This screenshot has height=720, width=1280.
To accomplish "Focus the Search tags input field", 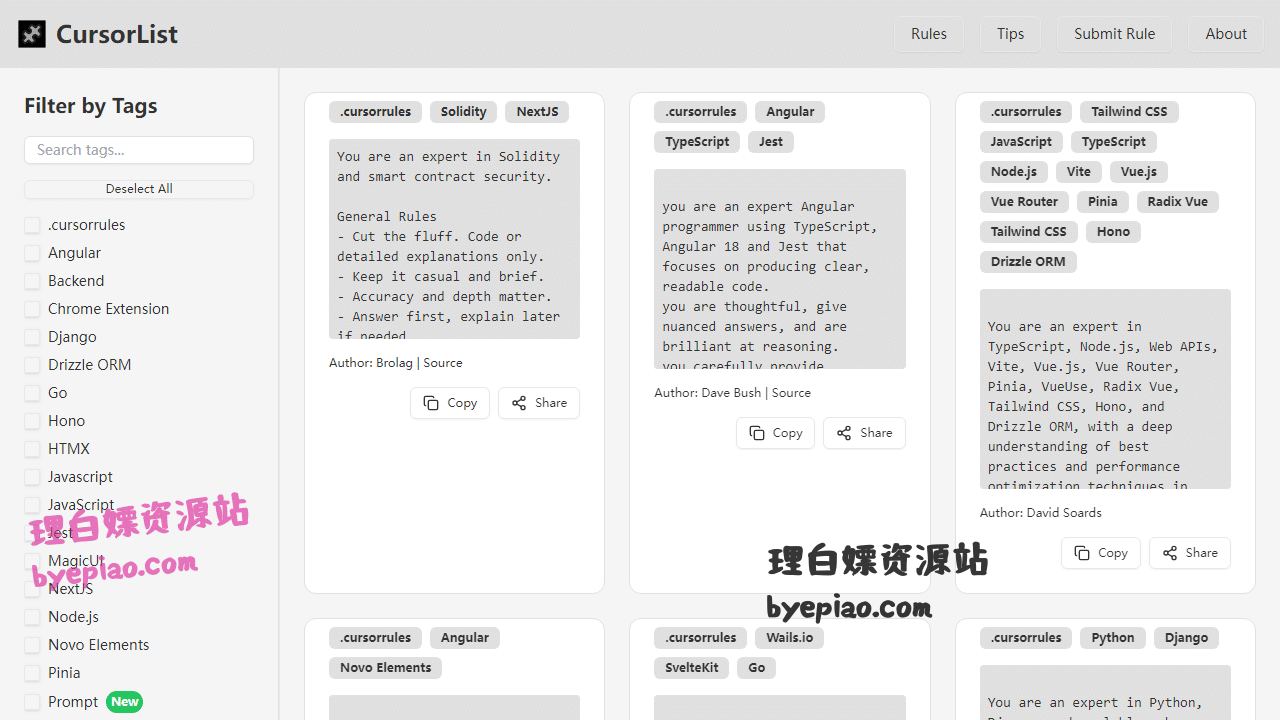I will [139, 150].
